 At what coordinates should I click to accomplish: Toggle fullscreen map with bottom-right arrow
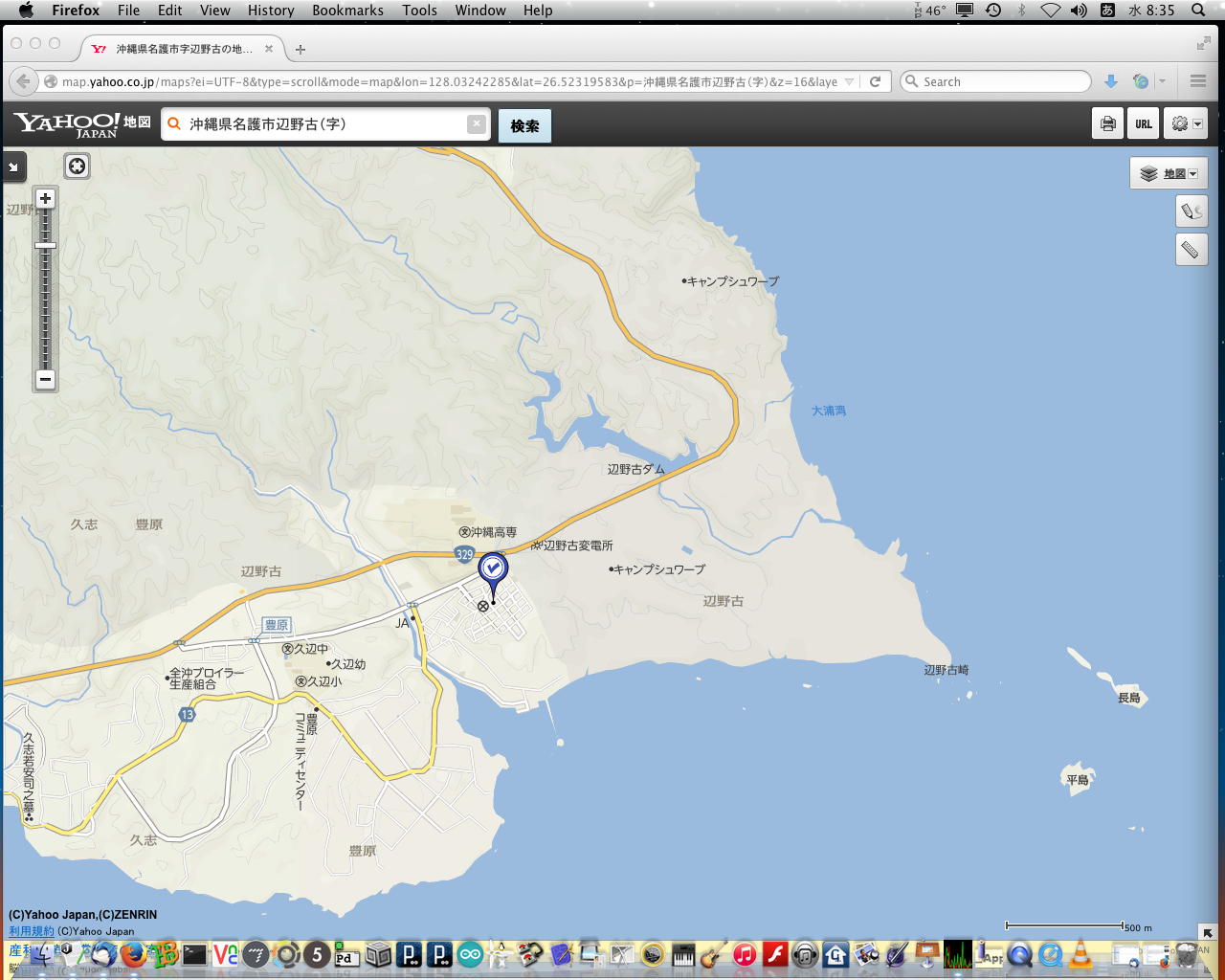click(1207, 932)
